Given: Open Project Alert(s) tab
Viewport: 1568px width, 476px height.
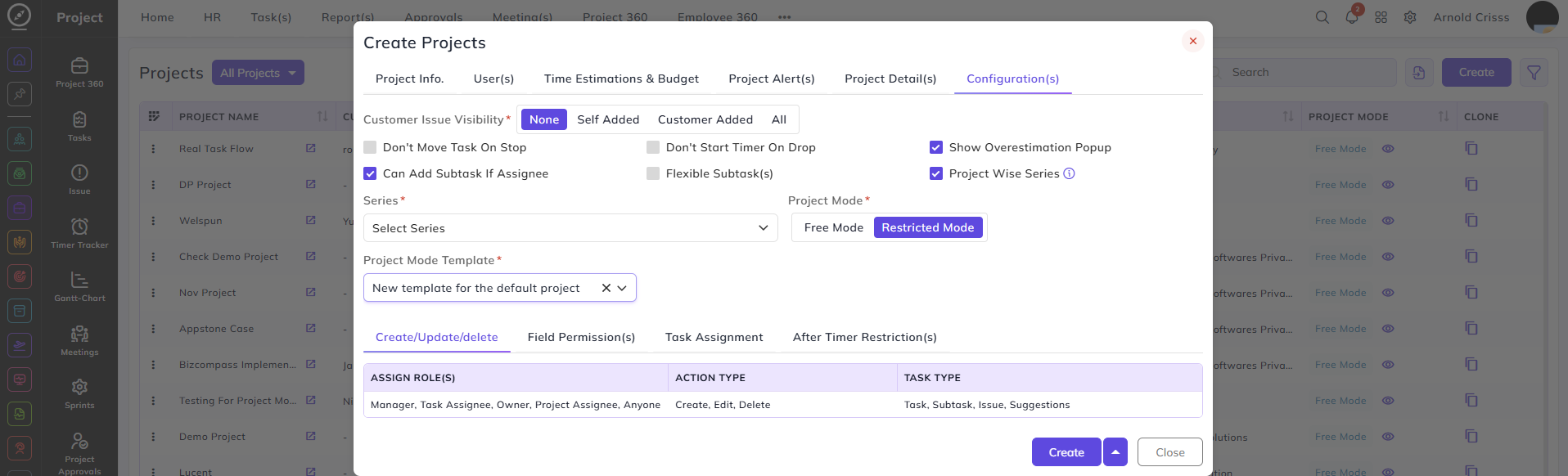Looking at the screenshot, I should [772, 79].
